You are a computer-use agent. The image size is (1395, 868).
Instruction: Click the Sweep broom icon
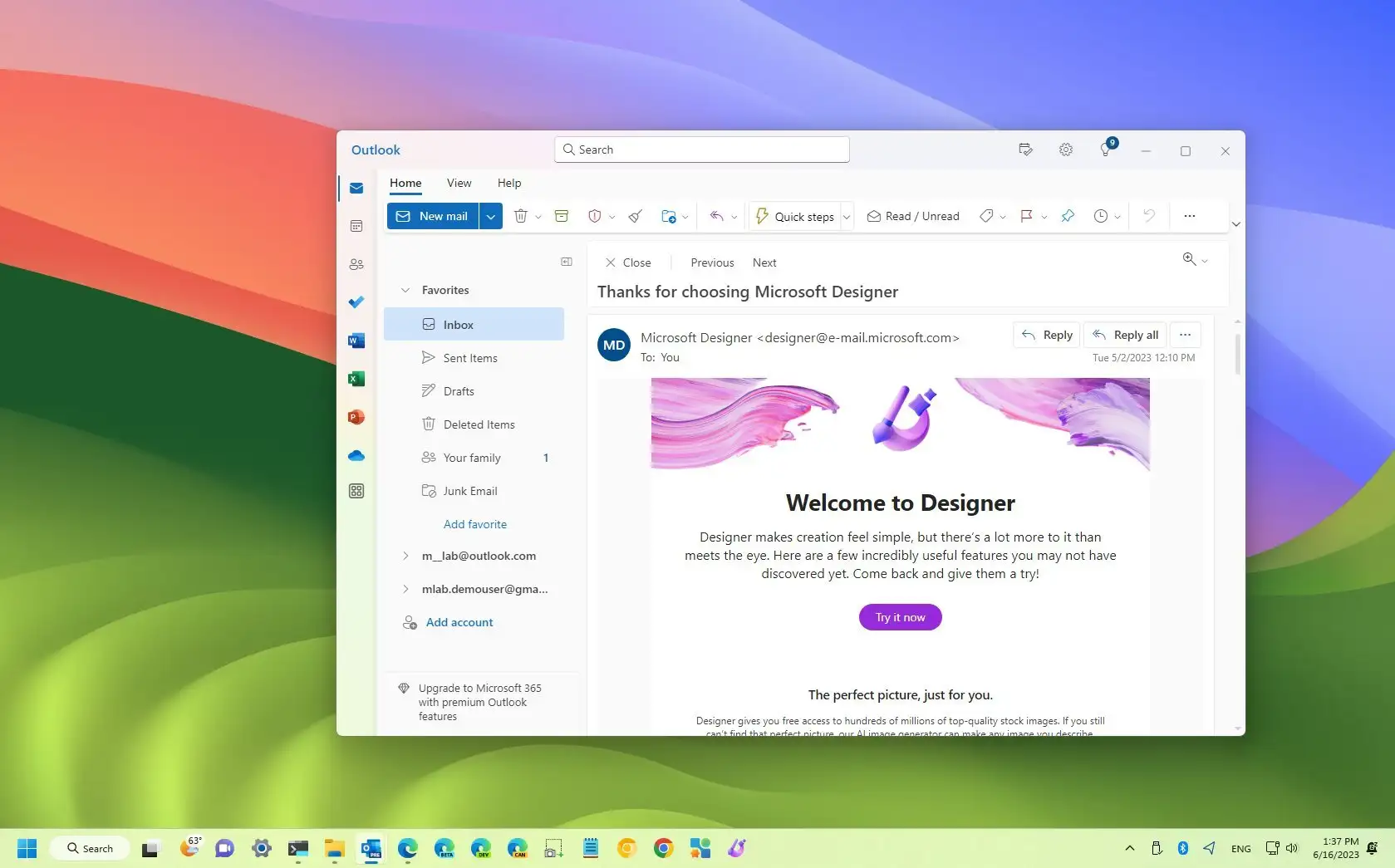pyautogui.click(x=636, y=216)
